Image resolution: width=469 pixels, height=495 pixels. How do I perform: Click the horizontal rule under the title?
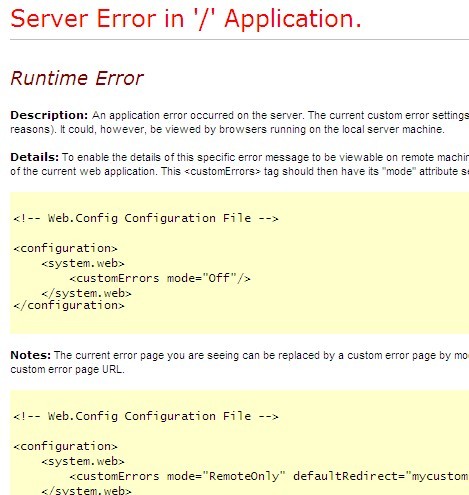click(x=239, y=39)
